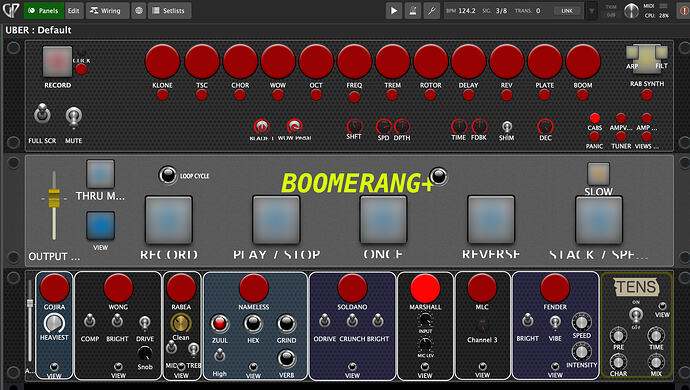Screen dimensions: 690x390
Task: Start the global transport play button
Action: (394, 11)
